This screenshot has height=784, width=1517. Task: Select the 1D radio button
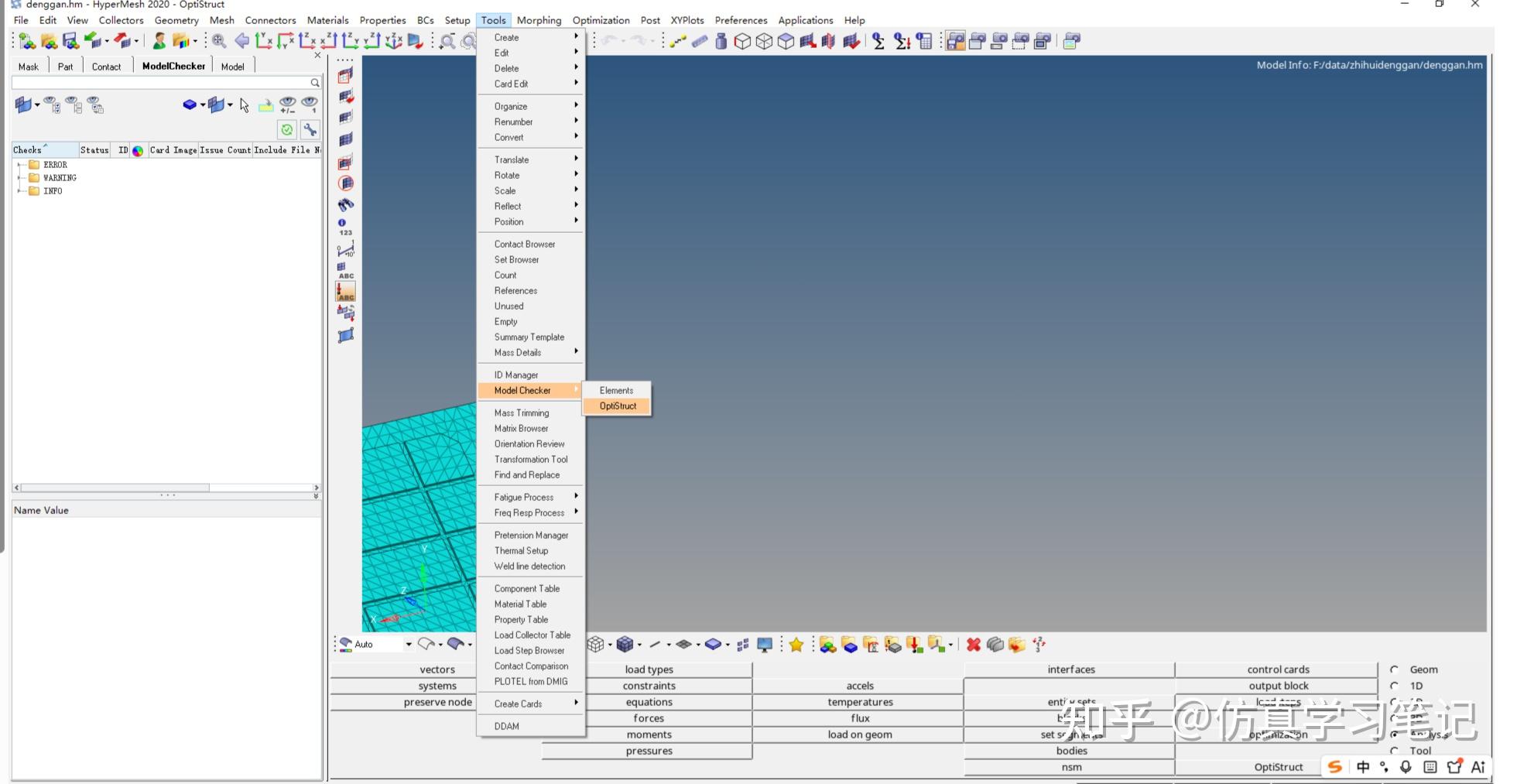pos(1394,686)
